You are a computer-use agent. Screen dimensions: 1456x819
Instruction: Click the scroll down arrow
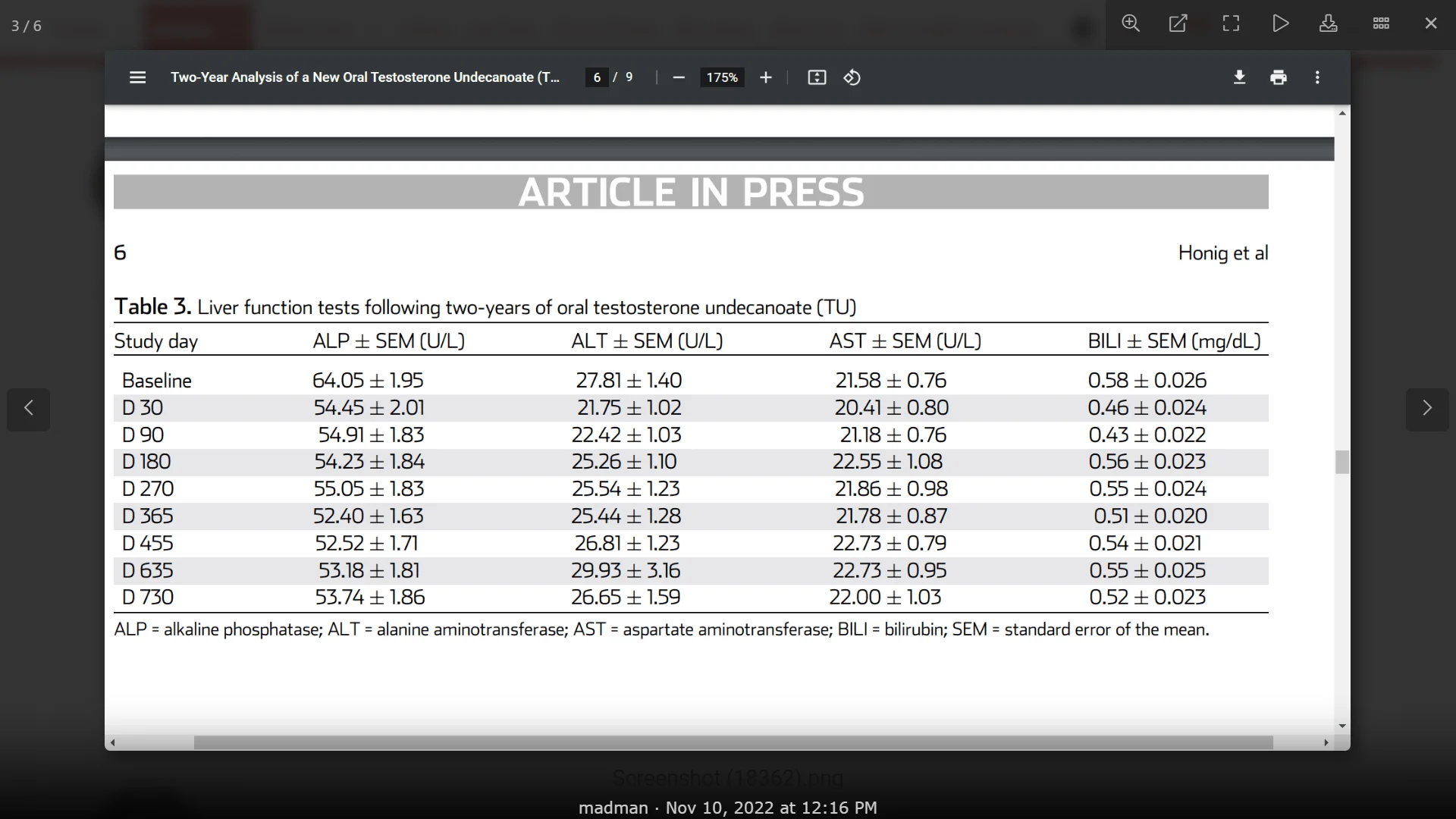(x=1342, y=726)
